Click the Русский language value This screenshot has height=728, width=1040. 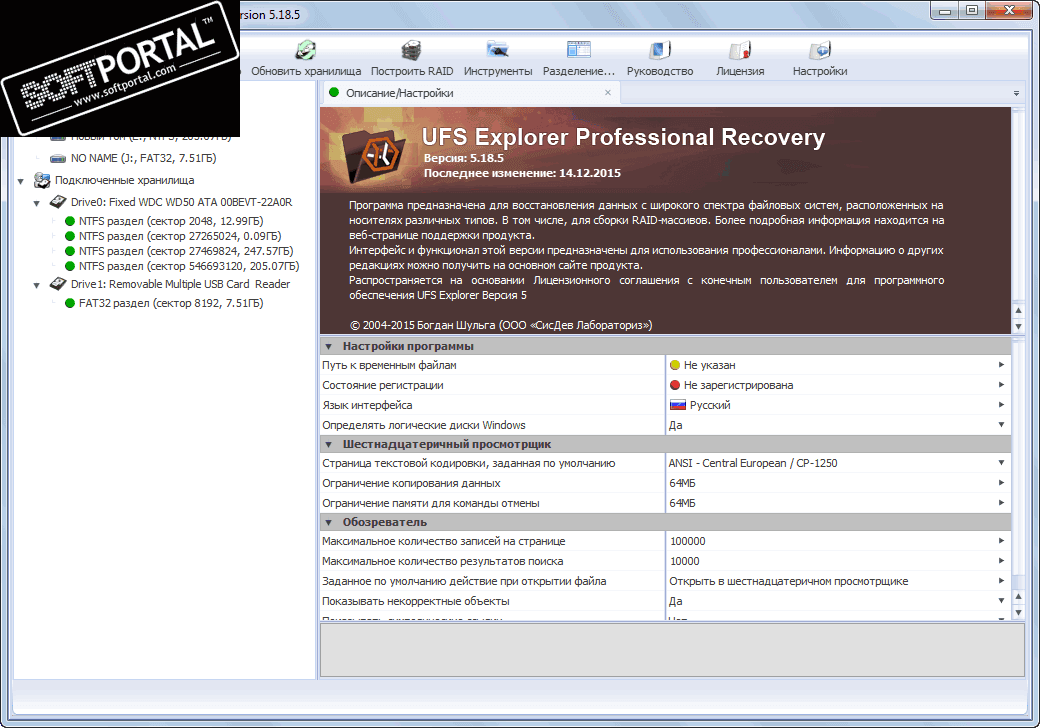pos(710,405)
